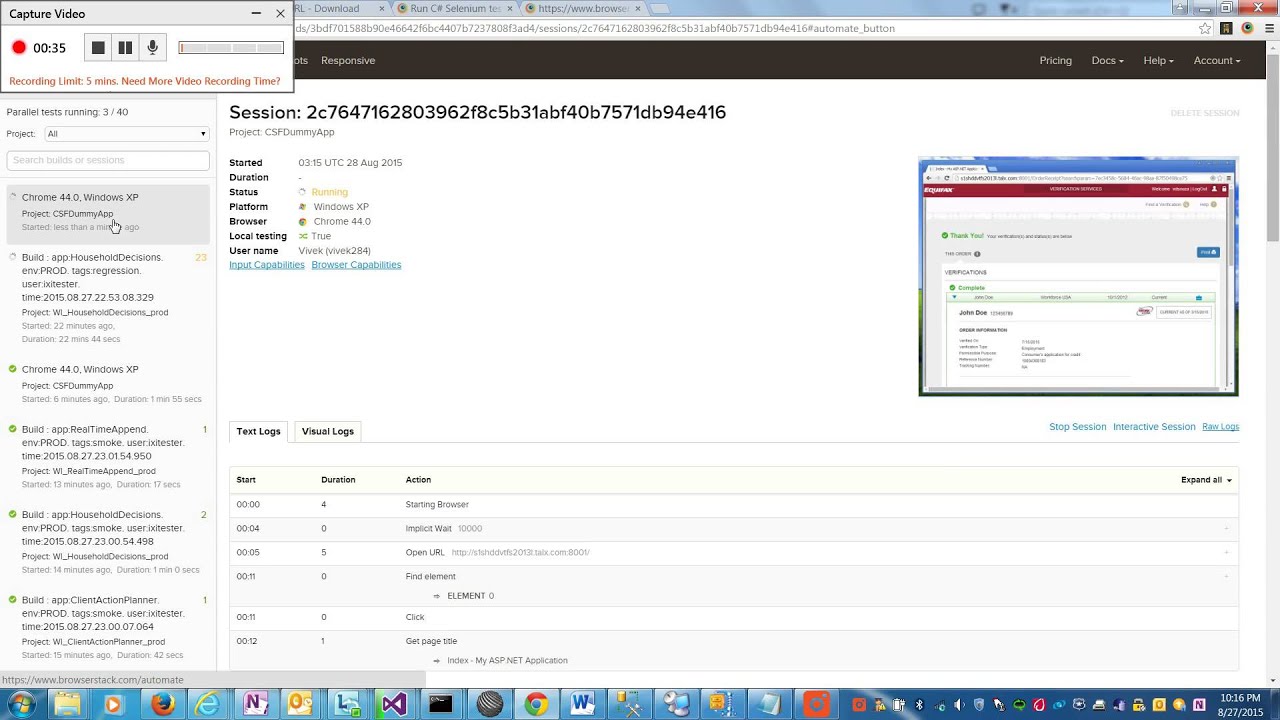Open the Pricing page

[1055, 60]
